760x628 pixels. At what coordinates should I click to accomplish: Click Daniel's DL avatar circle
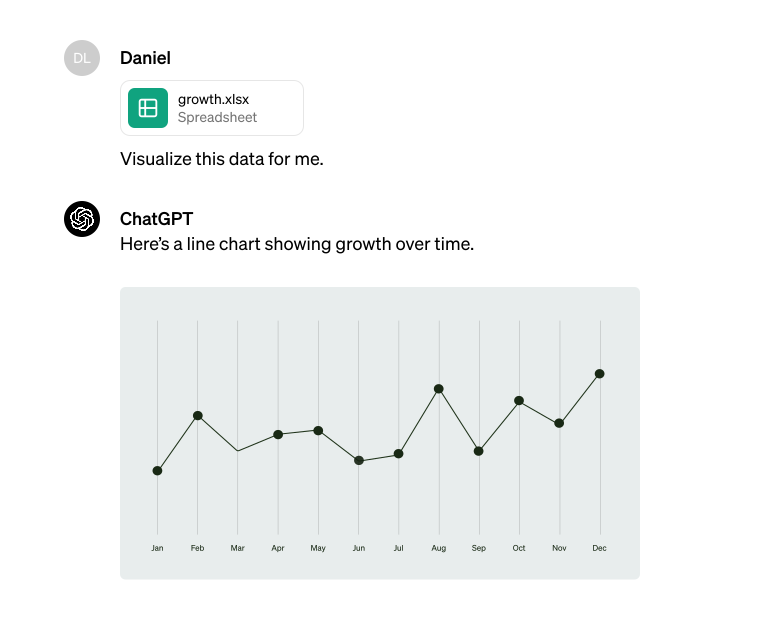pyautogui.click(x=82, y=58)
